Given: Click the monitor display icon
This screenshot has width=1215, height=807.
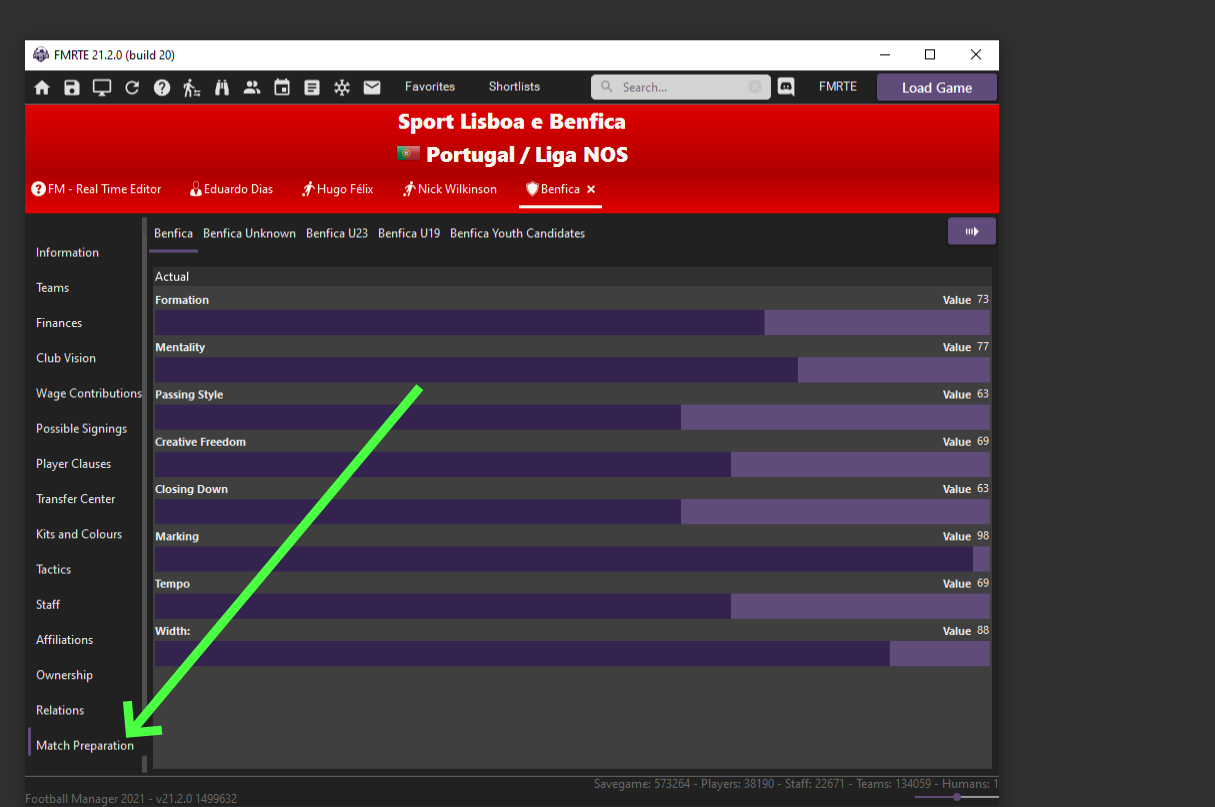Looking at the screenshot, I should point(102,88).
